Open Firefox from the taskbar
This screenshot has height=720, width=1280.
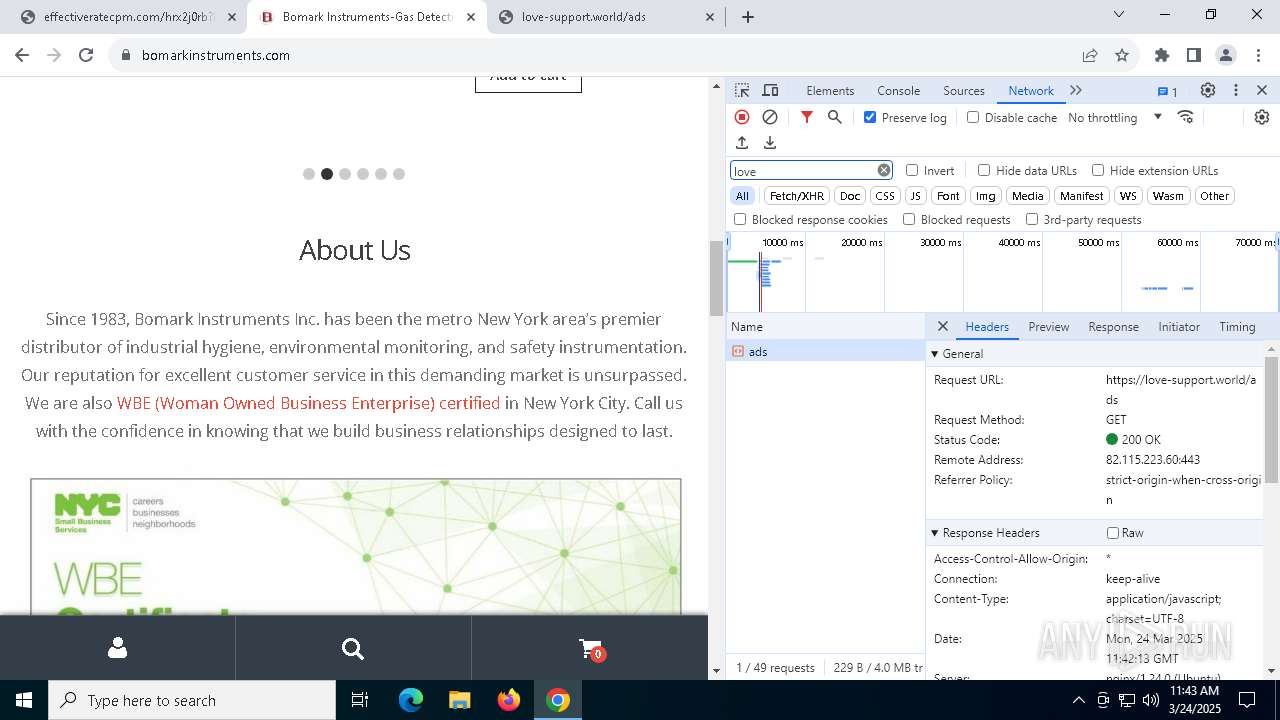point(509,700)
